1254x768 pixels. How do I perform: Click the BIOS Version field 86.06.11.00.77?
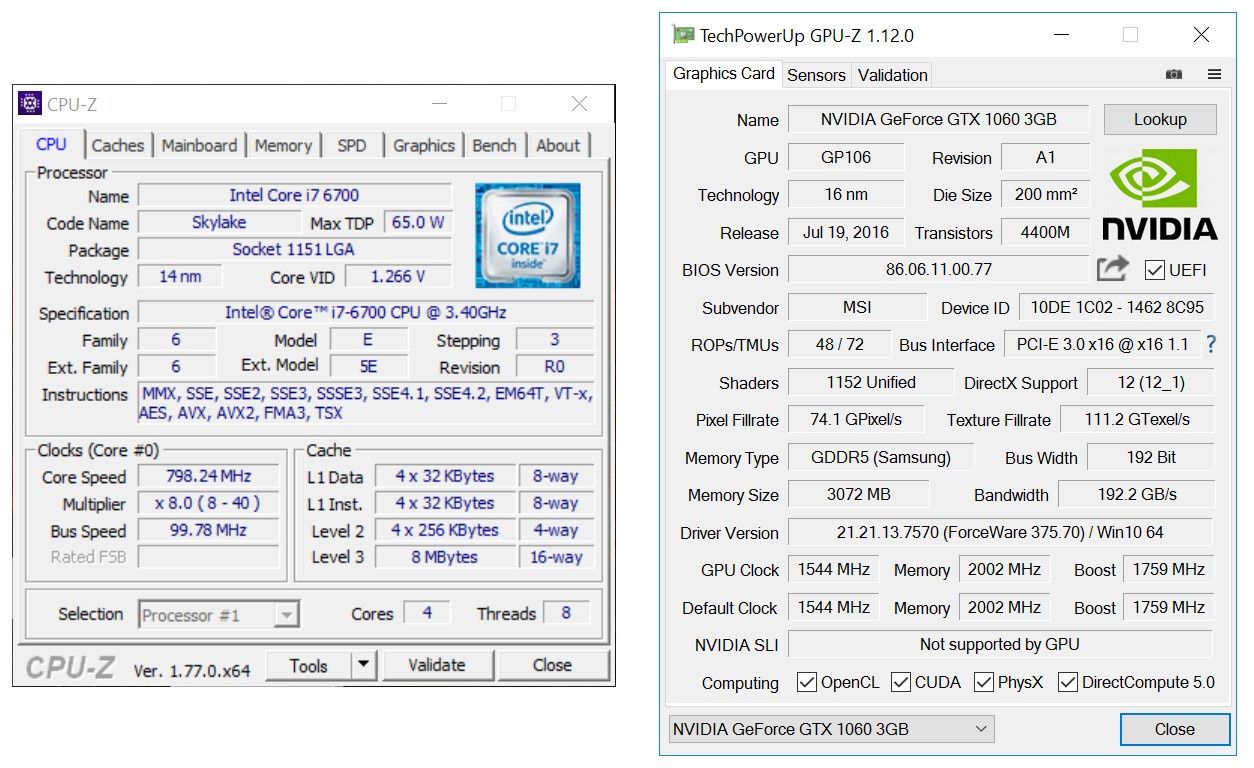tap(939, 269)
